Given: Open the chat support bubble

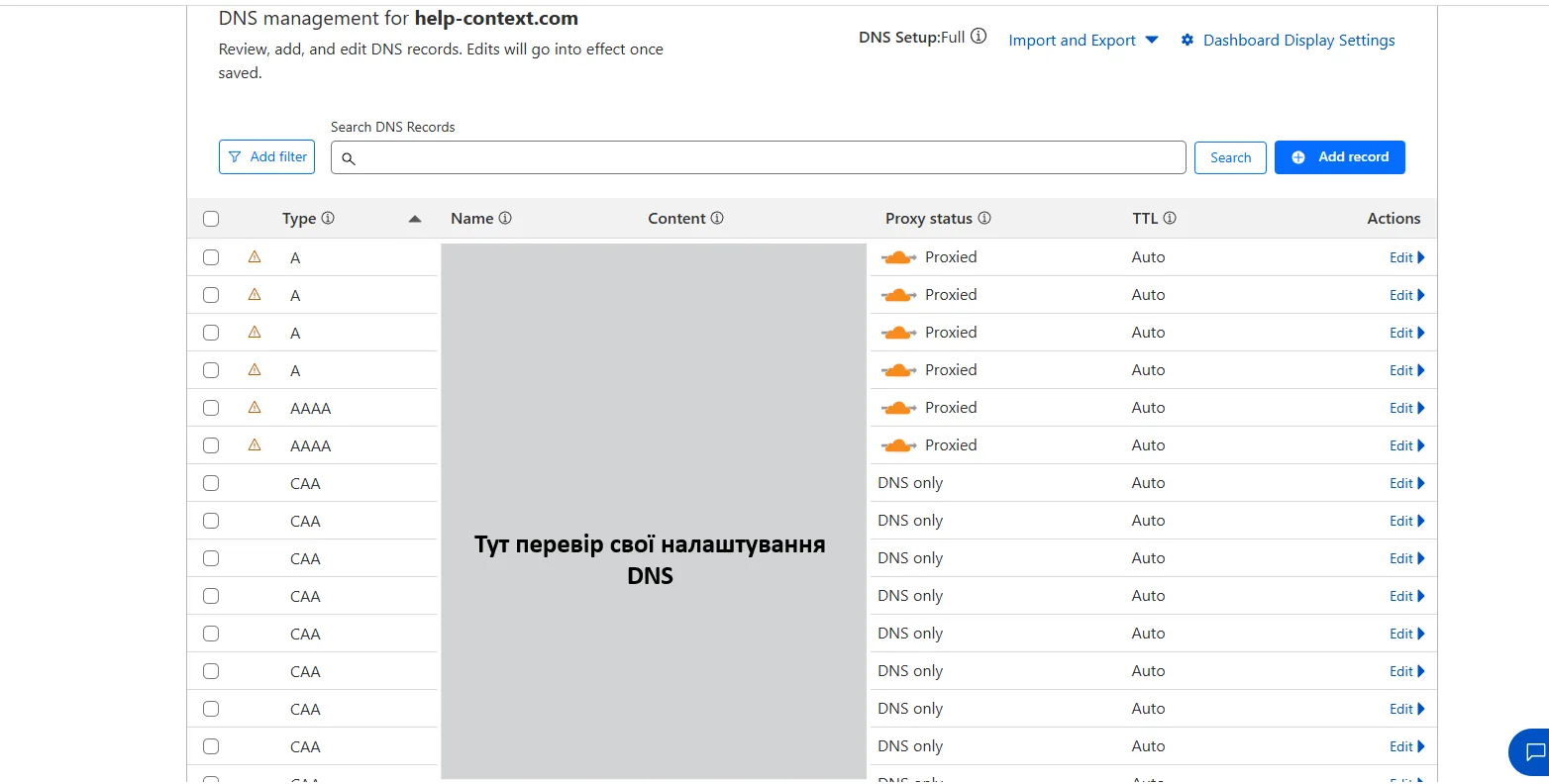Looking at the screenshot, I should click(x=1531, y=752).
